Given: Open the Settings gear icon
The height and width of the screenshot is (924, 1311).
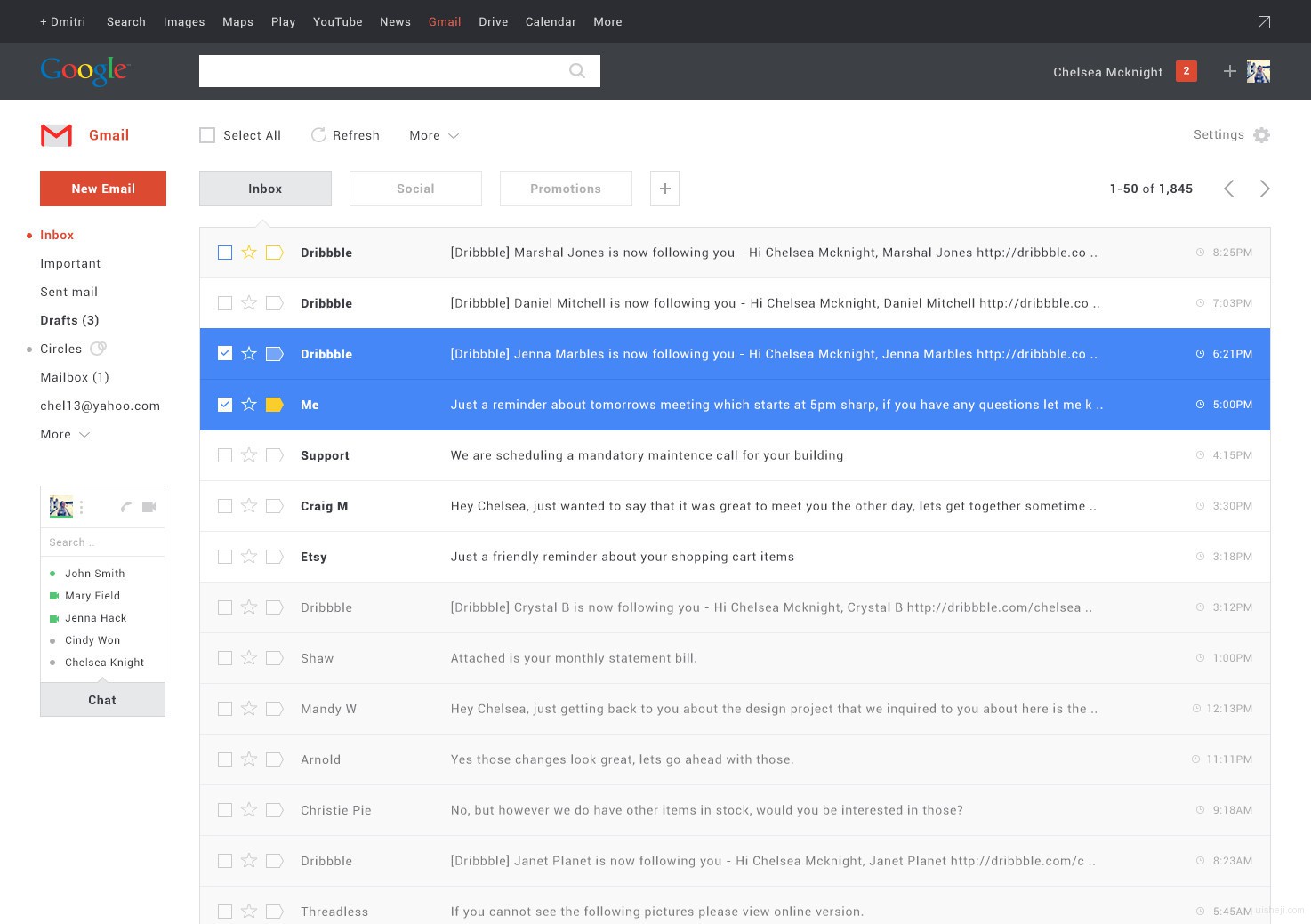Looking at the screenshot, I should [1261, 135].
